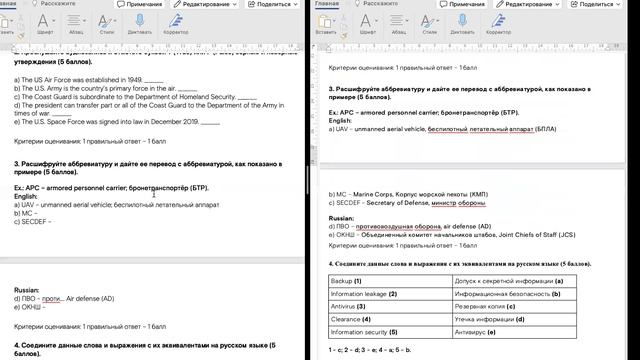The image size is (640, 360).
Task: Click 'a) UAV' line in left document
Action: coord(116,205)
